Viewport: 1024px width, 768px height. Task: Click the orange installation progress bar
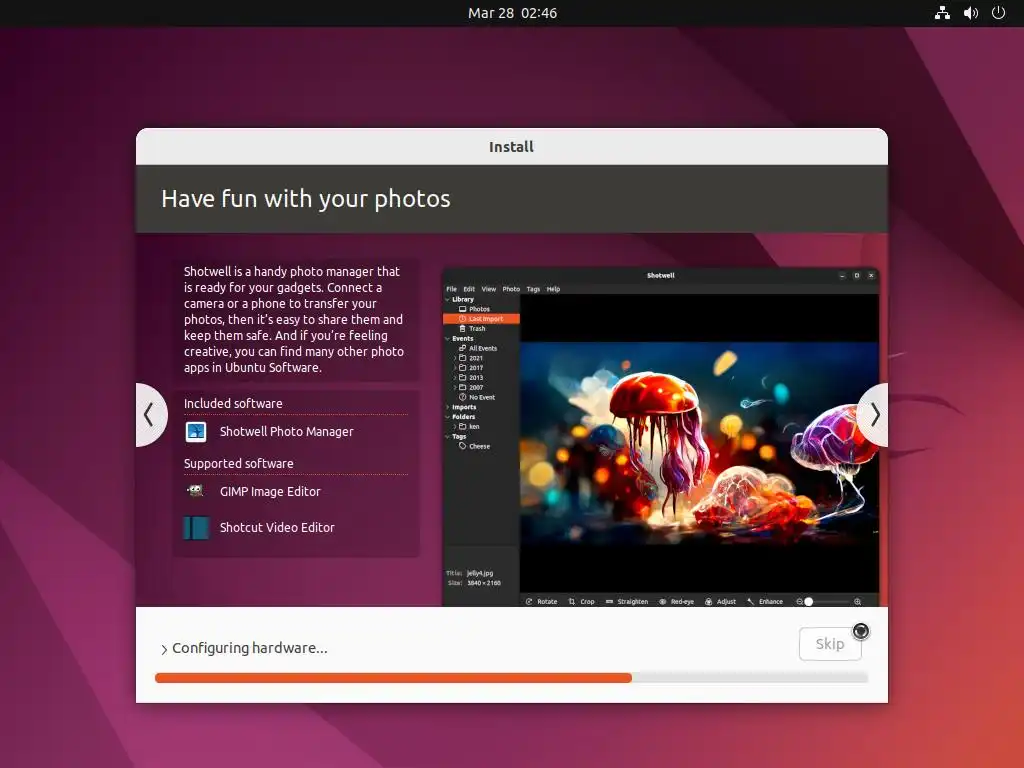pos(393,678)
